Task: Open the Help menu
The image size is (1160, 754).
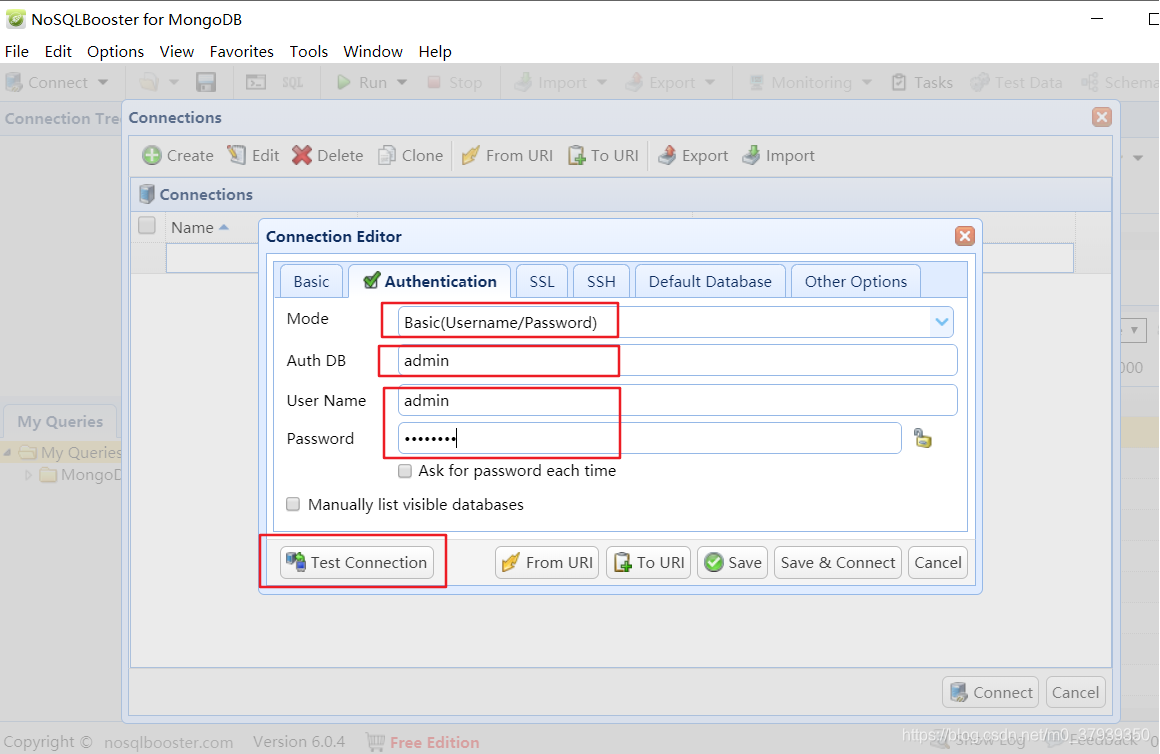Action: (434, 51)
